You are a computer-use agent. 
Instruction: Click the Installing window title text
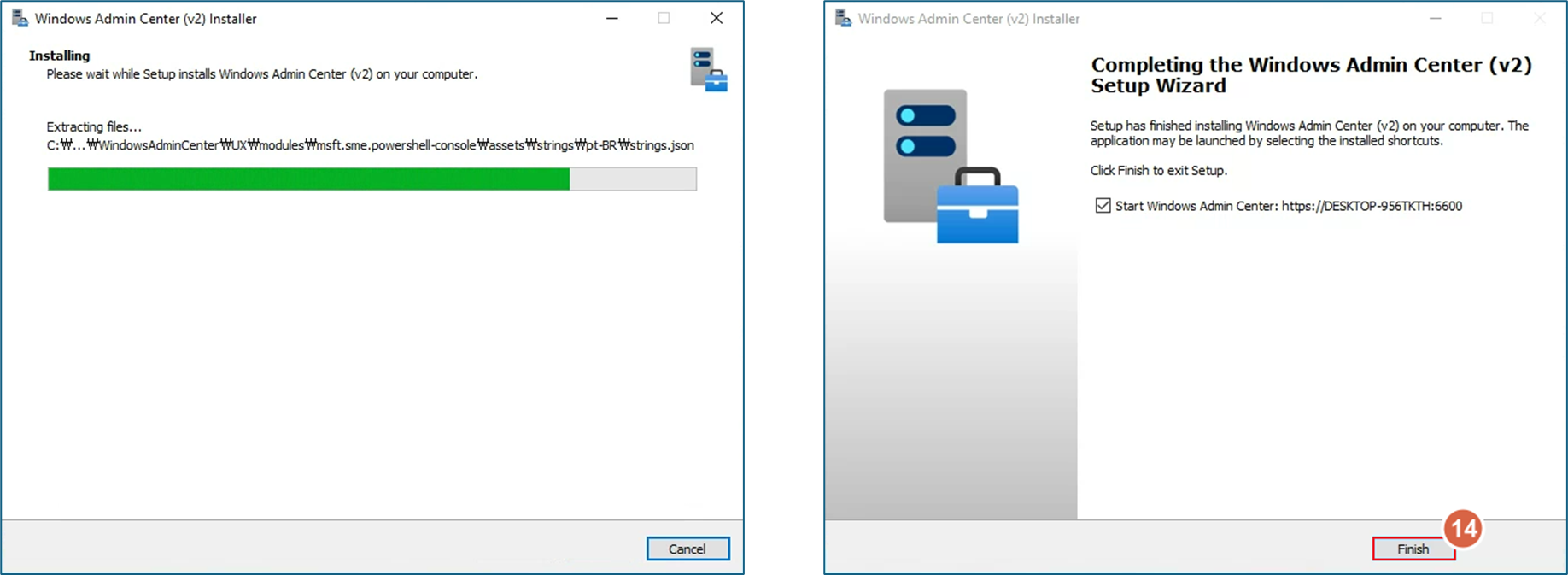point(146,19)
